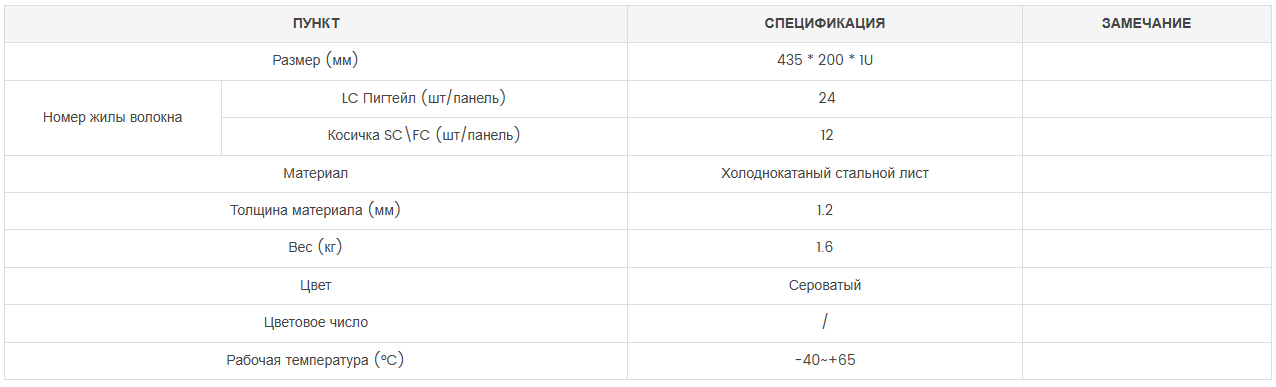Click Холоднокатаный стальной лист text
Viewport: 1276px width, 387px height.
[825, 173]
